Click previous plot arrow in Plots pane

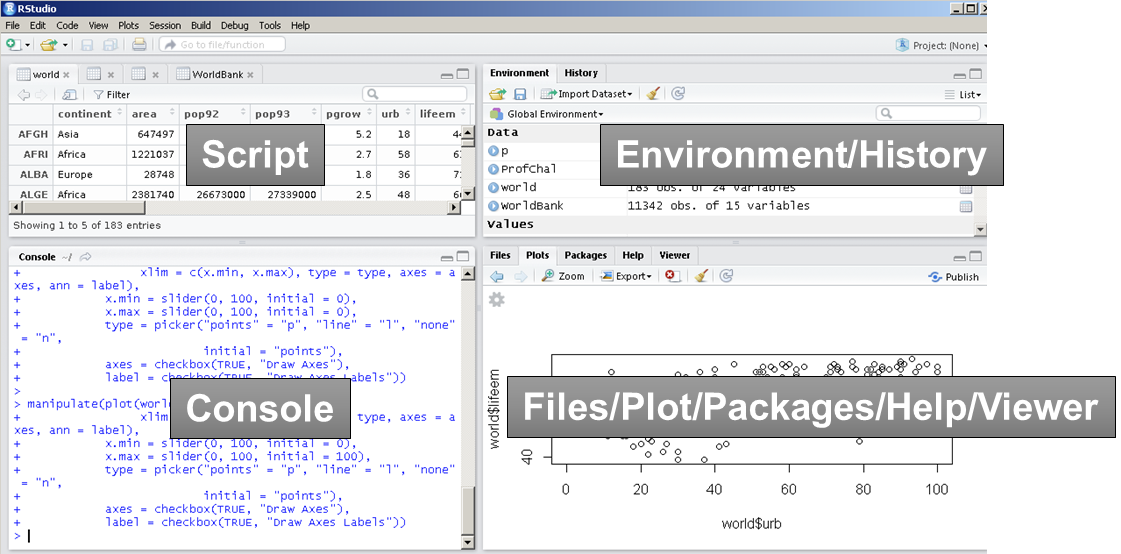pos(498,276)
